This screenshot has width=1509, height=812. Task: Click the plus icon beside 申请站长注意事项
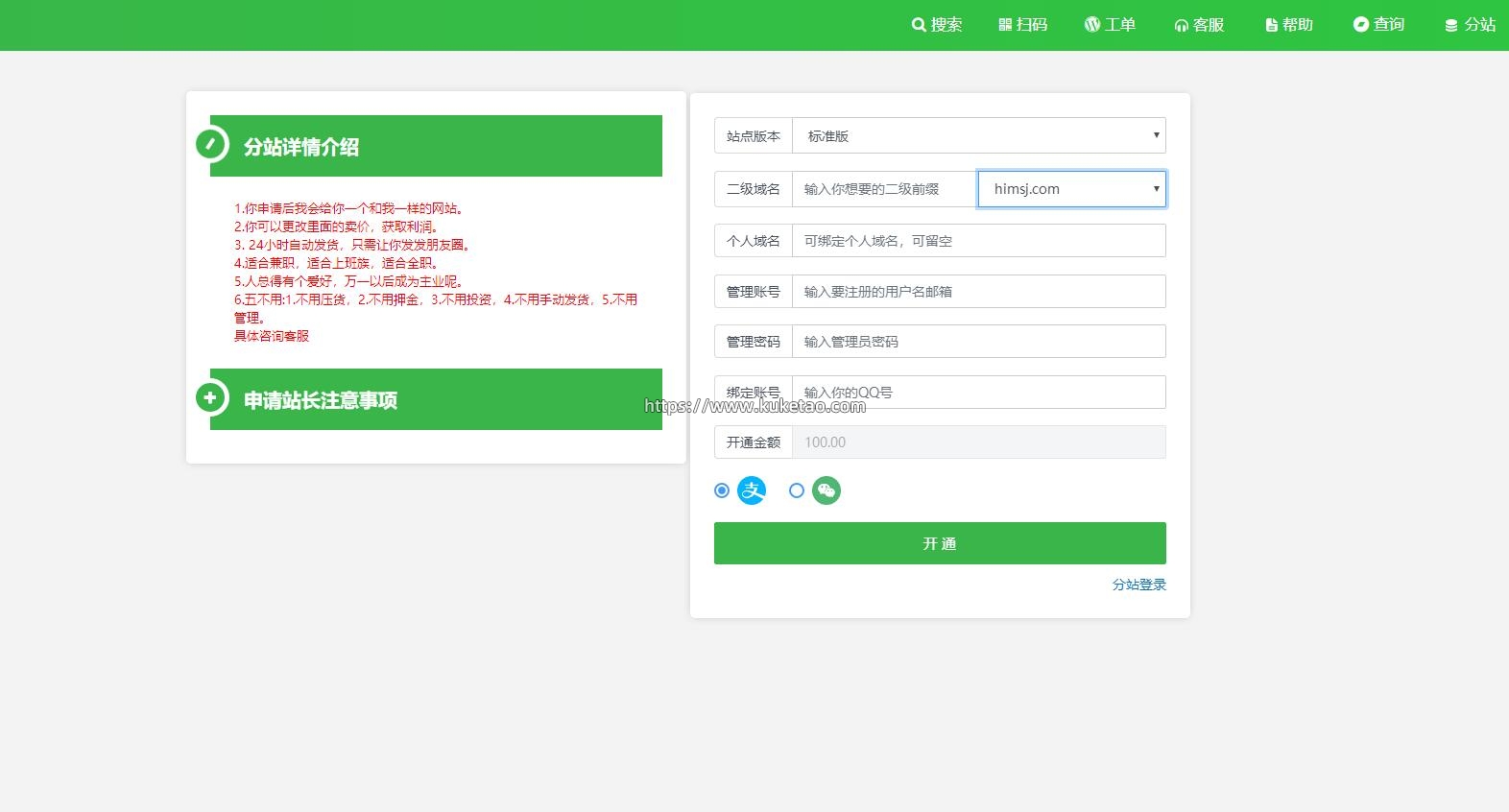coord(210,398)
